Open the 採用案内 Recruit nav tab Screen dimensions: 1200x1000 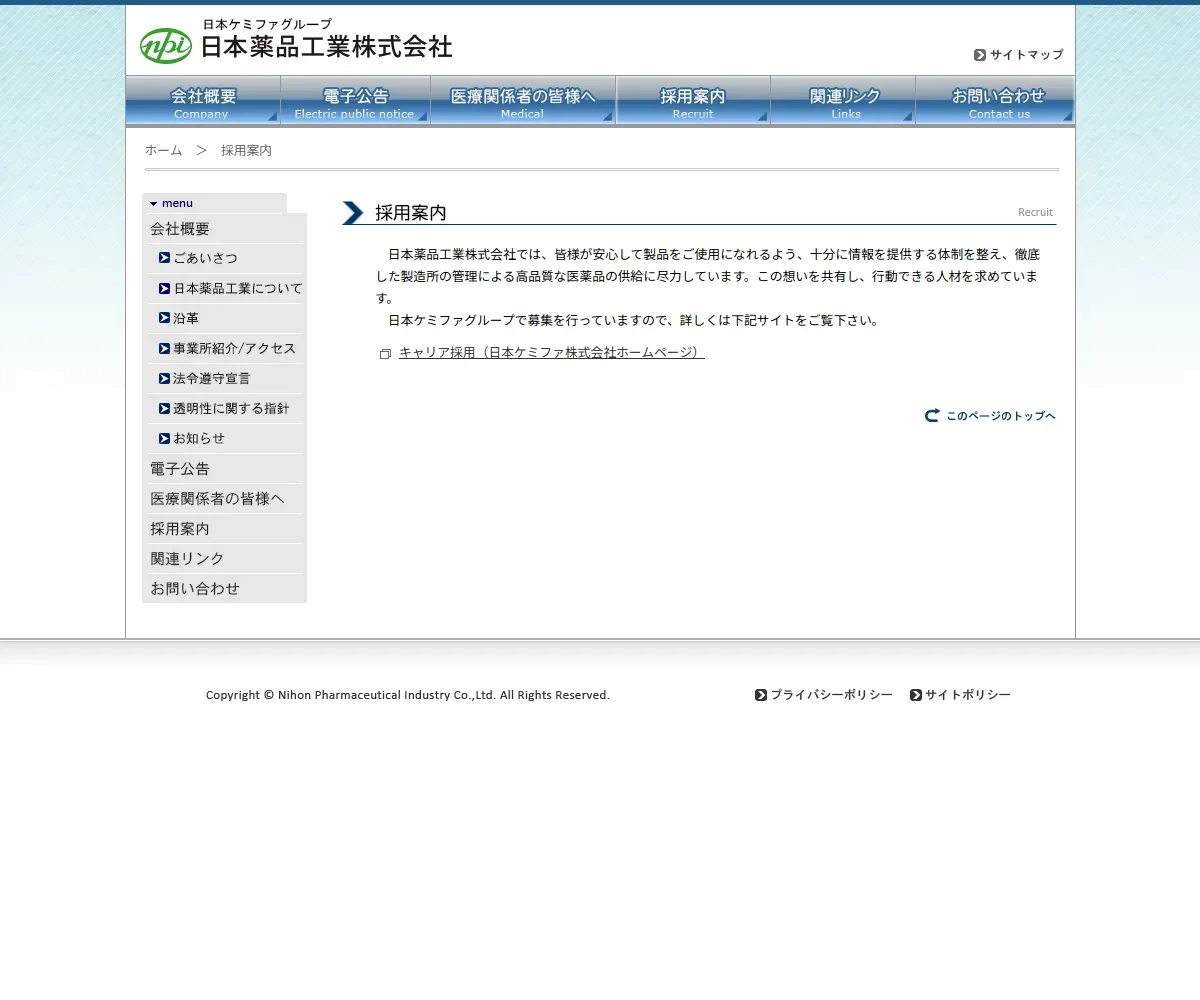click(693, 101)
